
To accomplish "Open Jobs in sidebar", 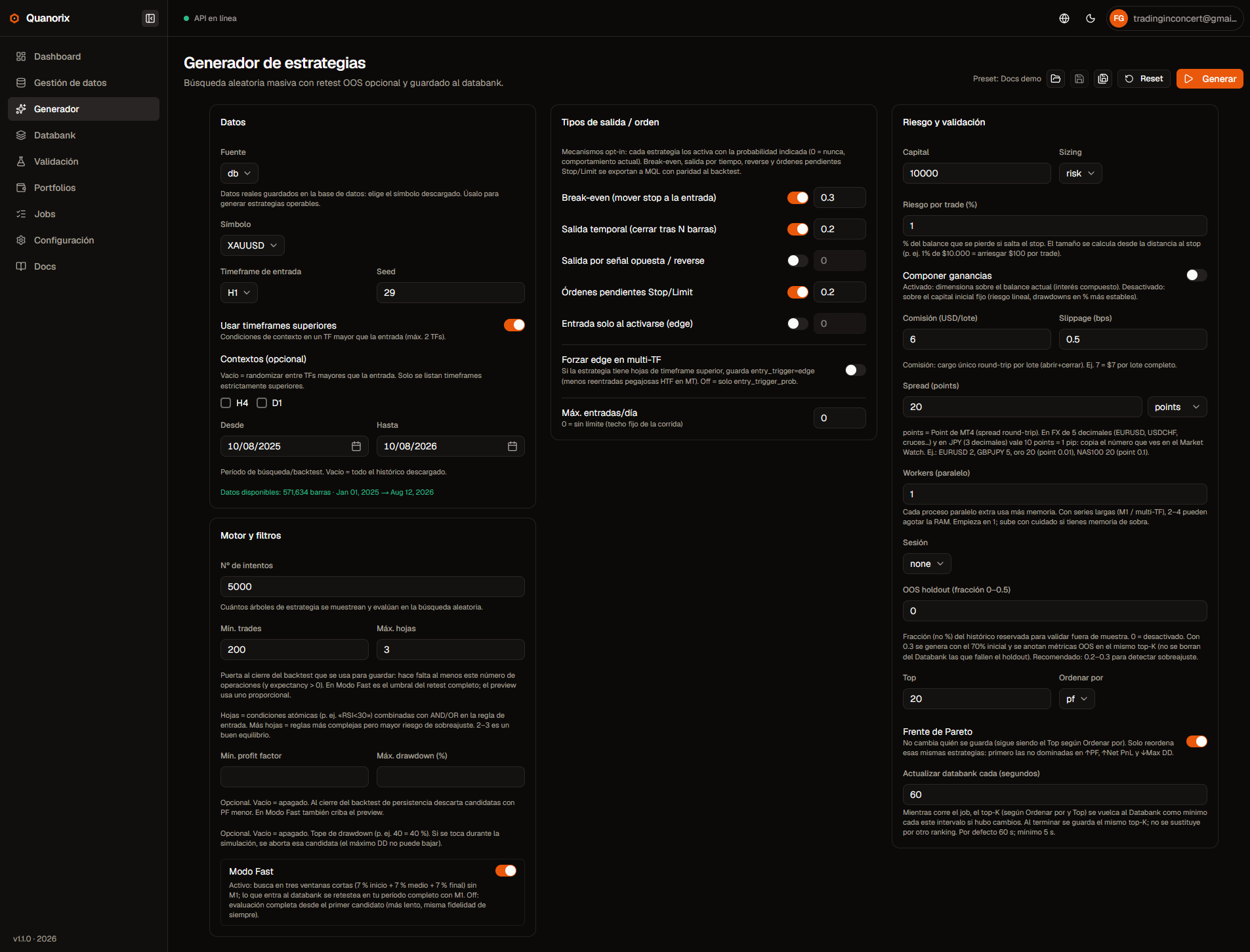I will click(x=83, y=214).
